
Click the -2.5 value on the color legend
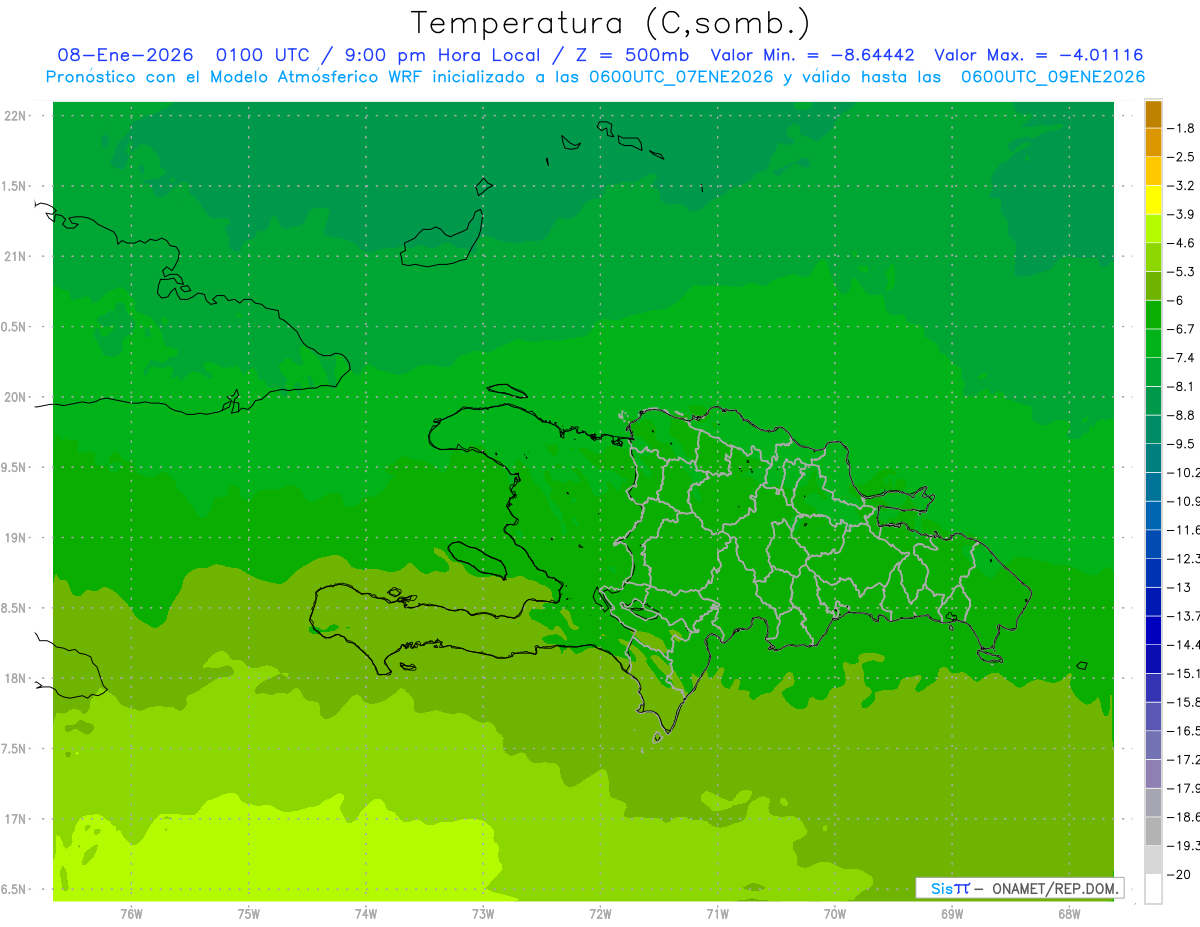pyautogui.click(x=1181, y=157)
